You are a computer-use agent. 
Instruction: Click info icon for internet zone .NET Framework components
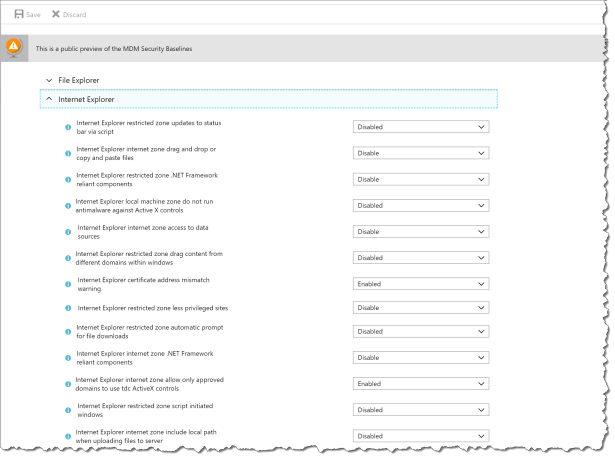[x=68, y=358]
